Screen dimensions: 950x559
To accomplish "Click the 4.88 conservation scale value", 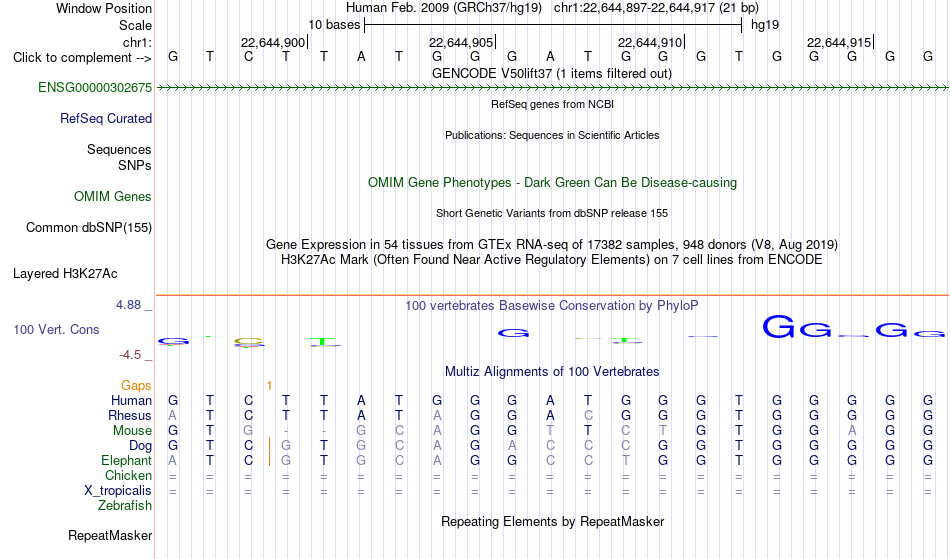I will pos(128,305).
